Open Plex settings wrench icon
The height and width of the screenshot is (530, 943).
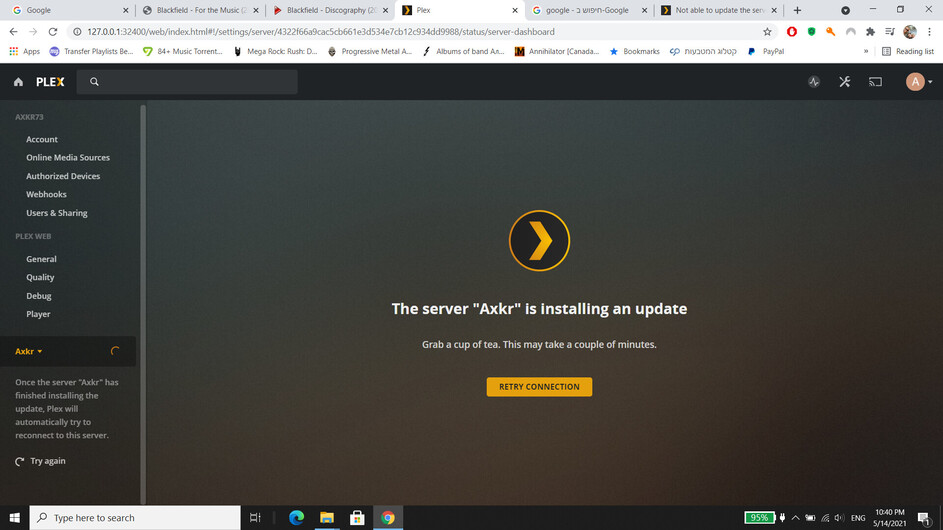(844, 82)
